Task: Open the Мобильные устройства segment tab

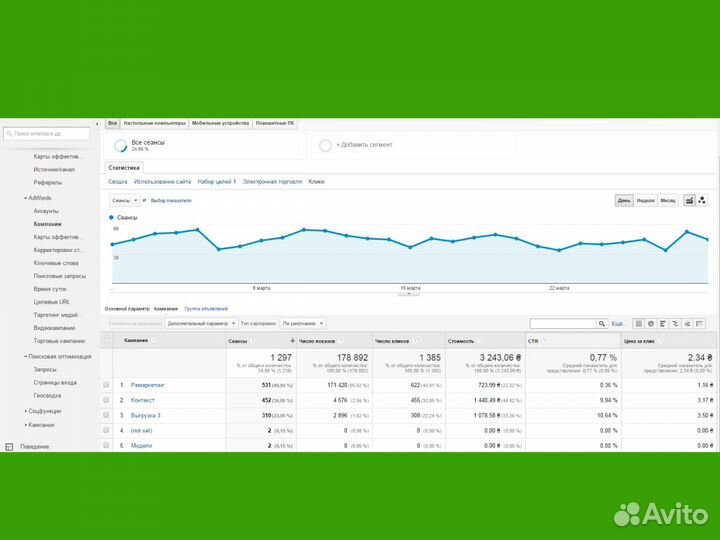Action: tap(220, 123)
